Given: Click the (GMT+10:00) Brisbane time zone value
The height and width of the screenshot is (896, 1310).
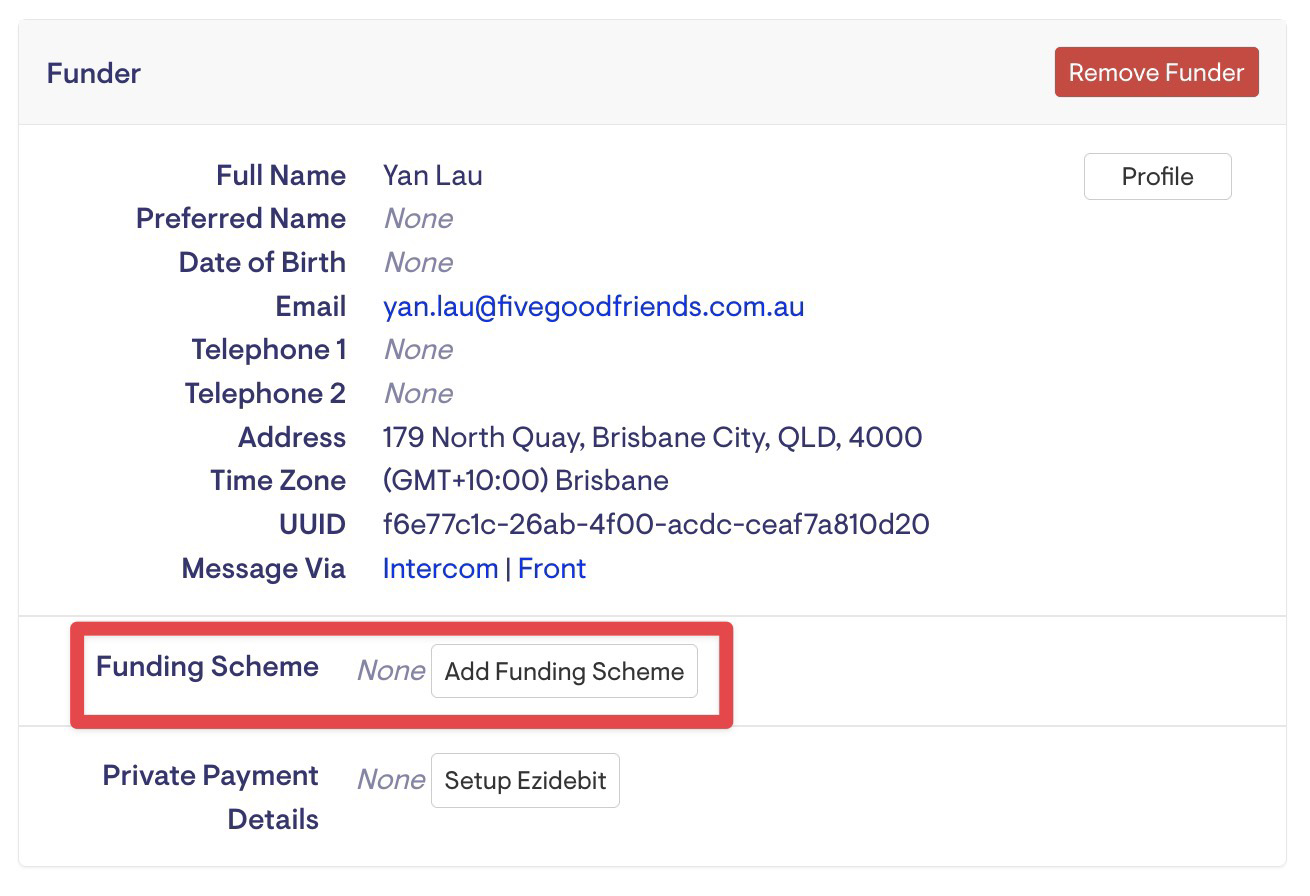Looking at the screenshot, I should (x=525, y=480).
